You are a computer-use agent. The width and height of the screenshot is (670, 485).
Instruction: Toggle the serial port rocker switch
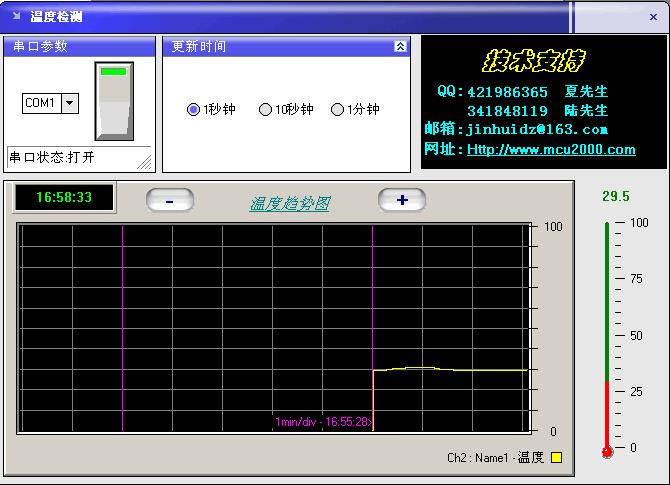point(114,101)
